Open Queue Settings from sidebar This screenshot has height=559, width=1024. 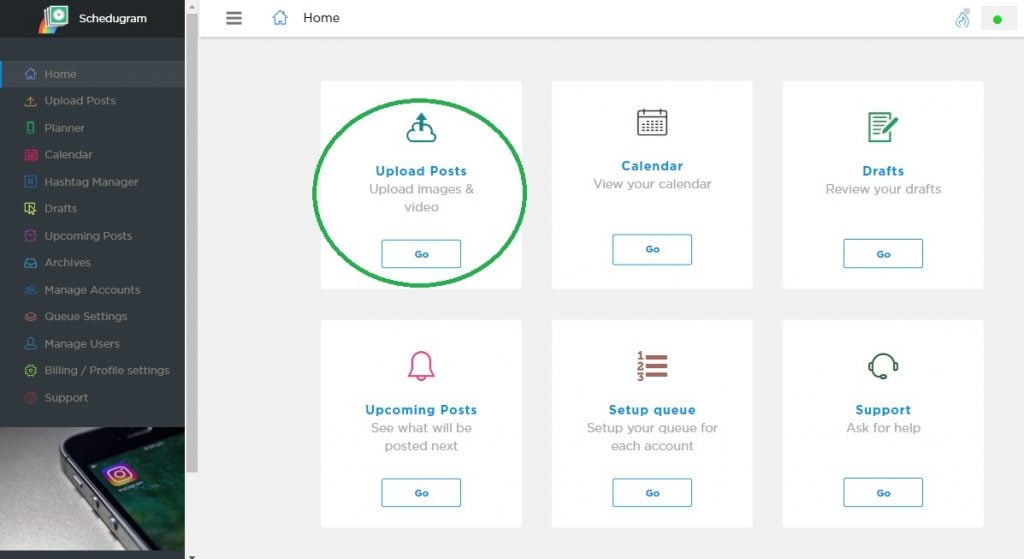(x=85, y=317)
